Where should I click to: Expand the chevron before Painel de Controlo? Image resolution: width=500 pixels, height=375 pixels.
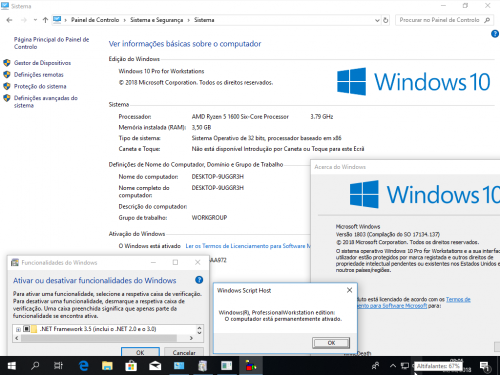click(65, 20)
